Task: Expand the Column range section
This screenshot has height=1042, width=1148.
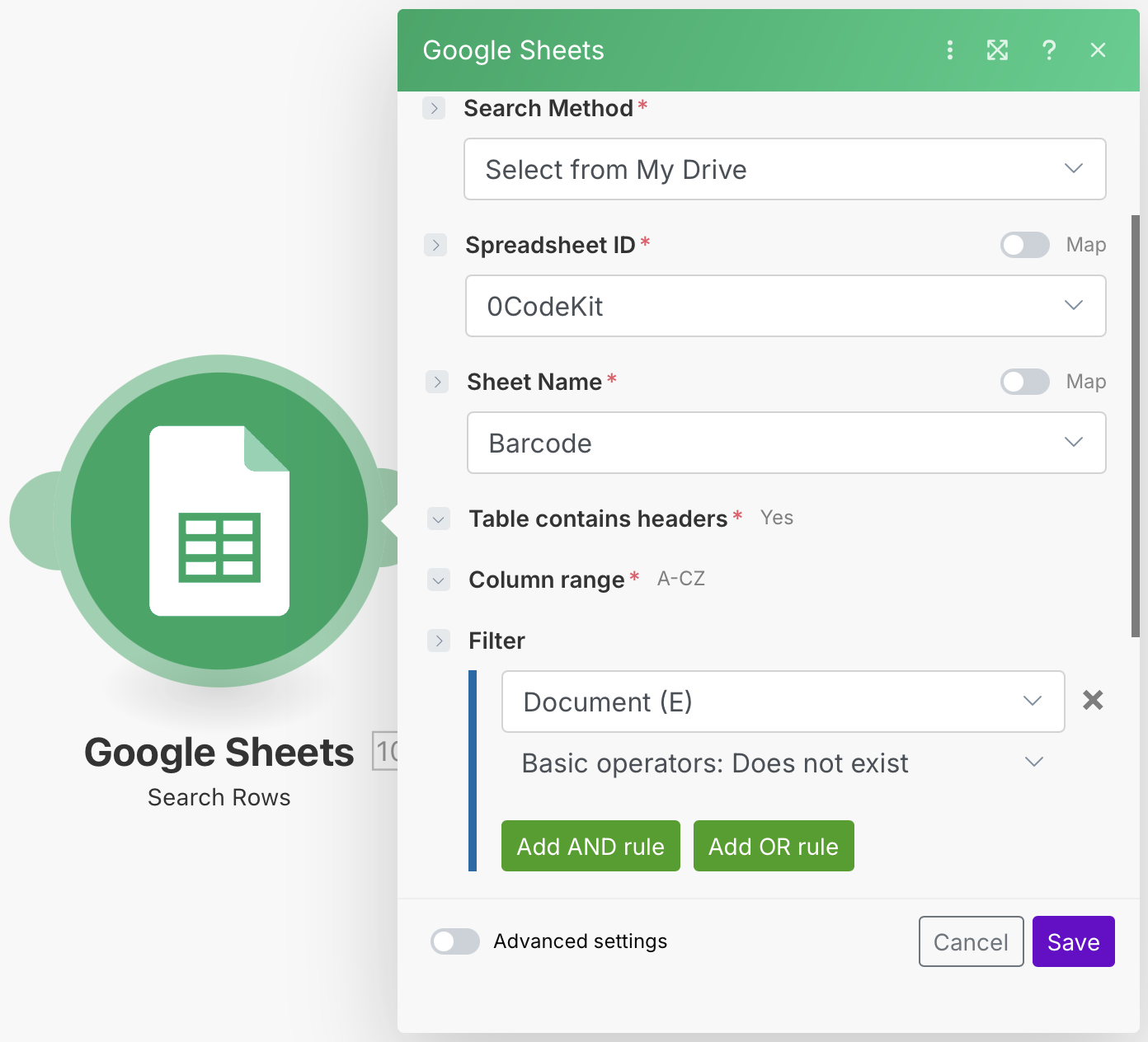Action: (439, 580)
